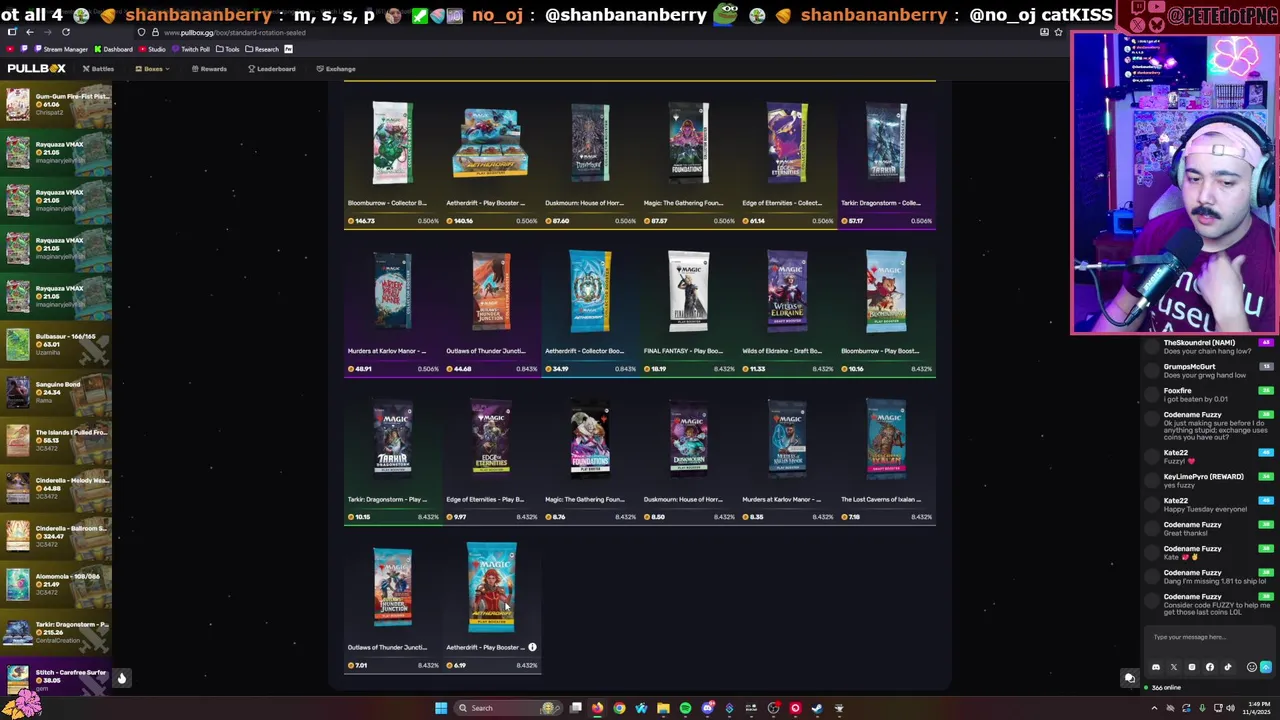
Task: Toggle the chat panel with bubble icon
Action: click(x=1129, y=678)
